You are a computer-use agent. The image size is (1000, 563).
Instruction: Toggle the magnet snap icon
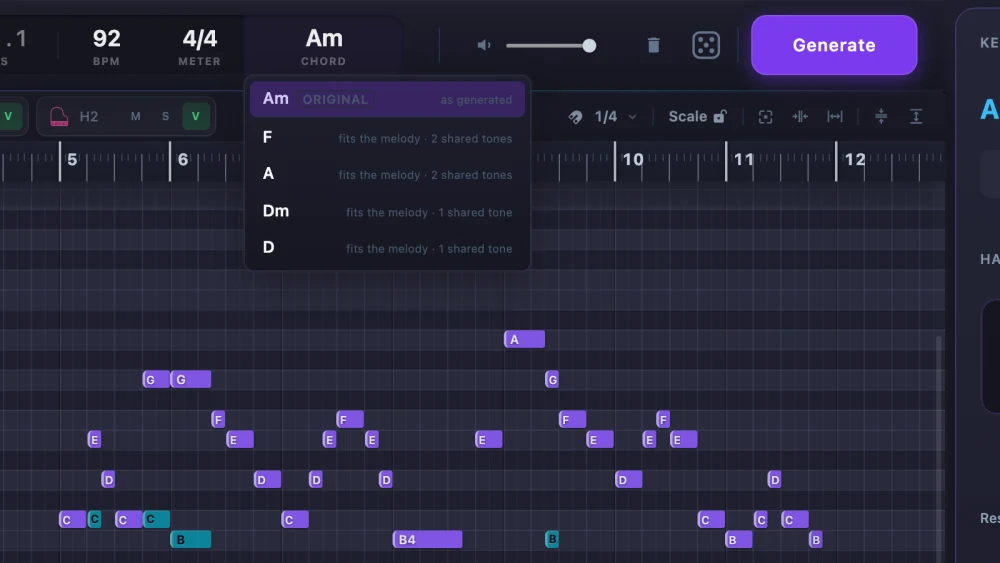click(x=575, y=117)
